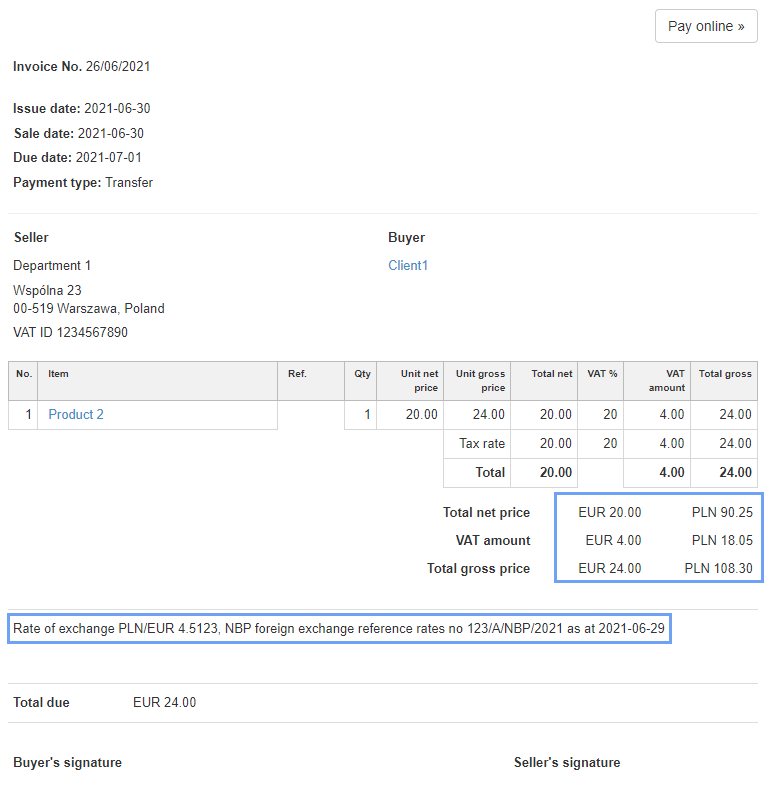Click the 00-519 Warszawa, Poland line

click(89, 308)
